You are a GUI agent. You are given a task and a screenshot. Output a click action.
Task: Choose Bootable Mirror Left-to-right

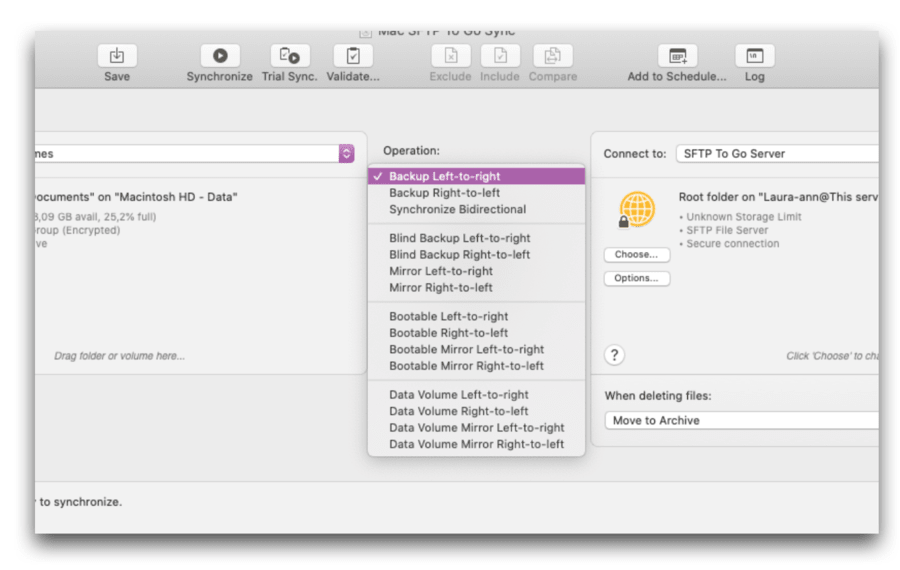(x=476, y=350)
